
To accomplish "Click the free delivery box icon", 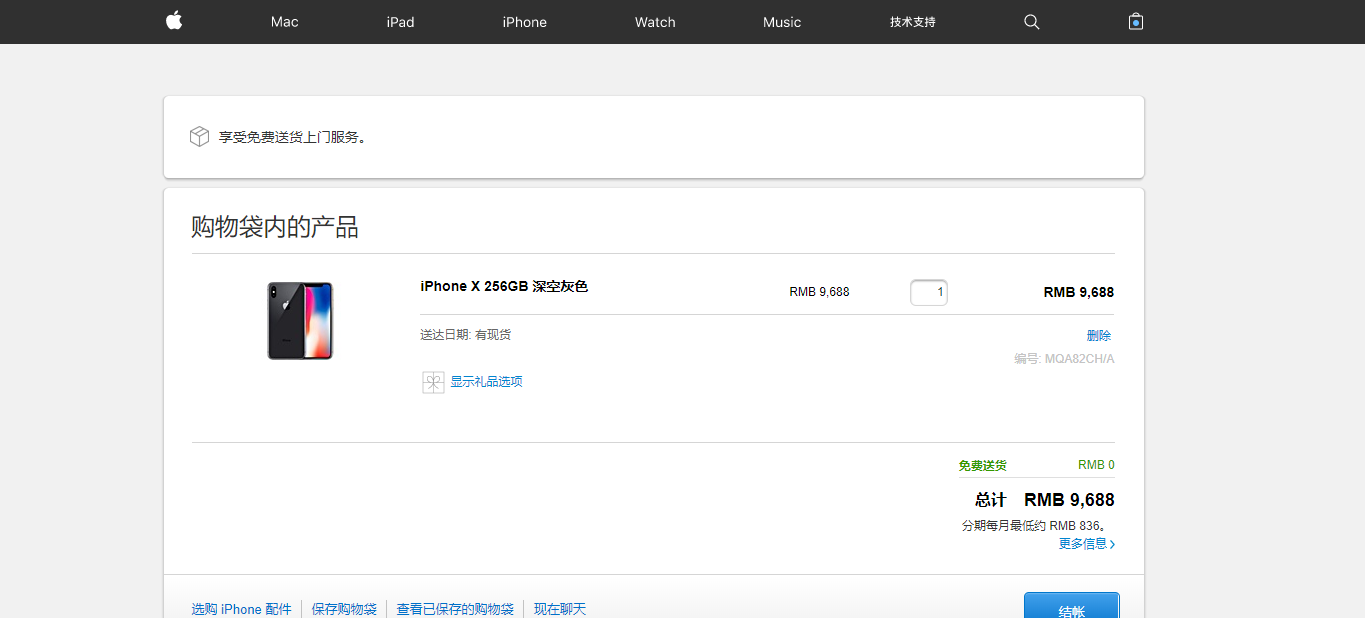I will click(x=199, y=137).
